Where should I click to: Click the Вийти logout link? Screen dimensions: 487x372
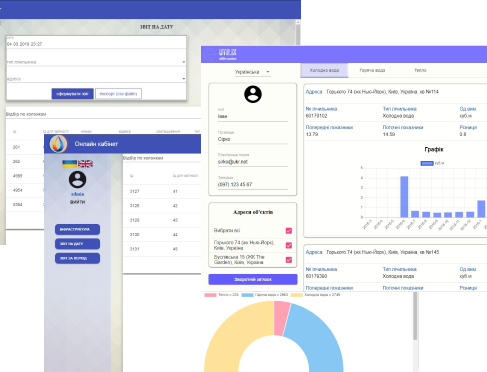(77, 202)
